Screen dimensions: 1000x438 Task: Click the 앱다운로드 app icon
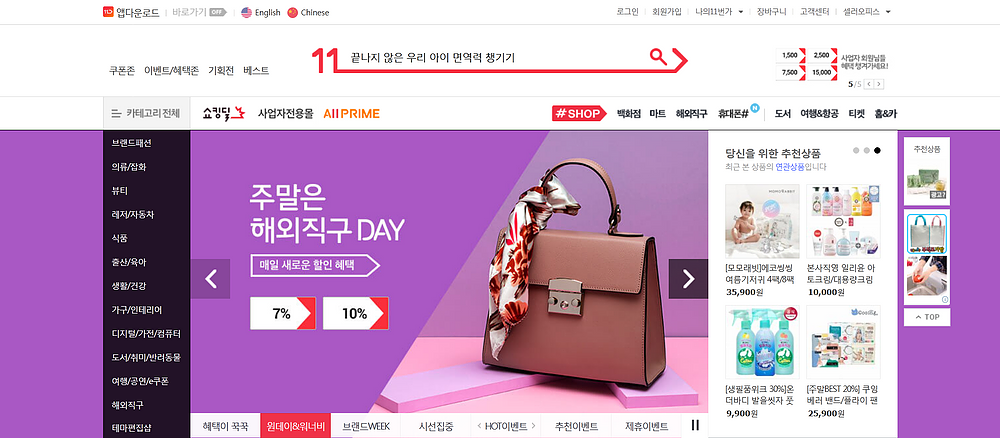click(x=108, y=11)
